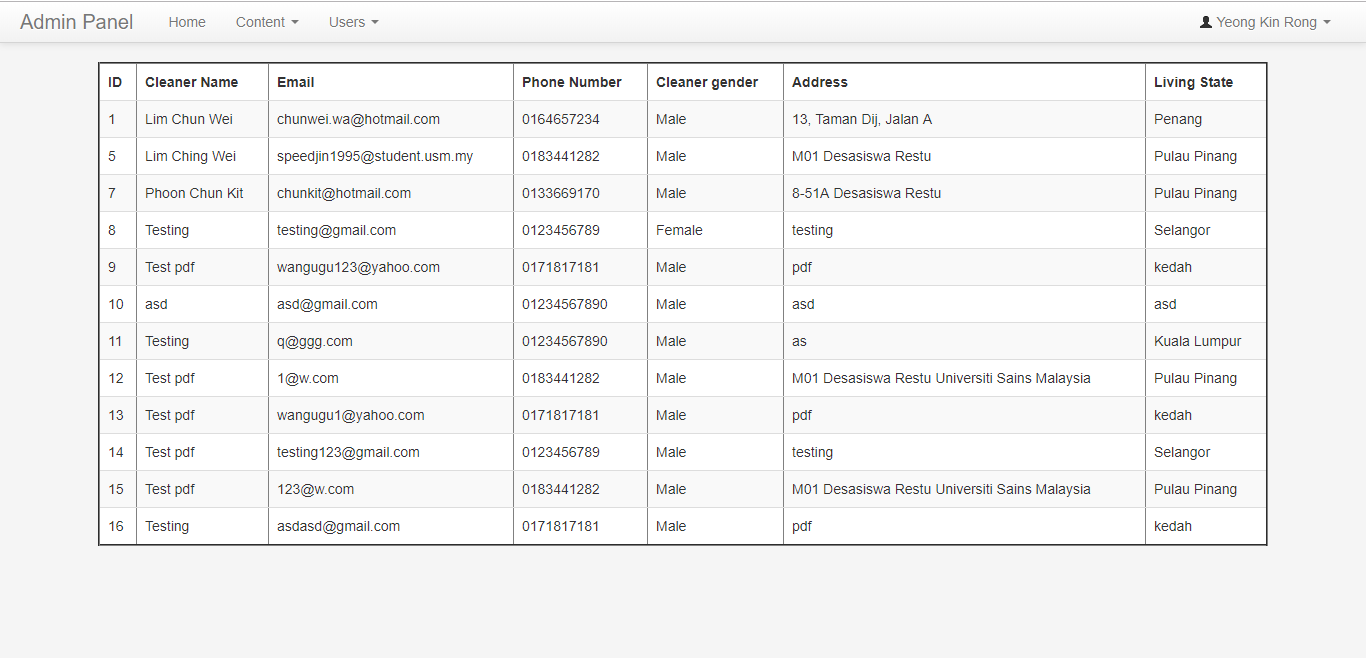Open the Content dropdown menu
The image size is (1366, 658).
(x=267, y=22)
